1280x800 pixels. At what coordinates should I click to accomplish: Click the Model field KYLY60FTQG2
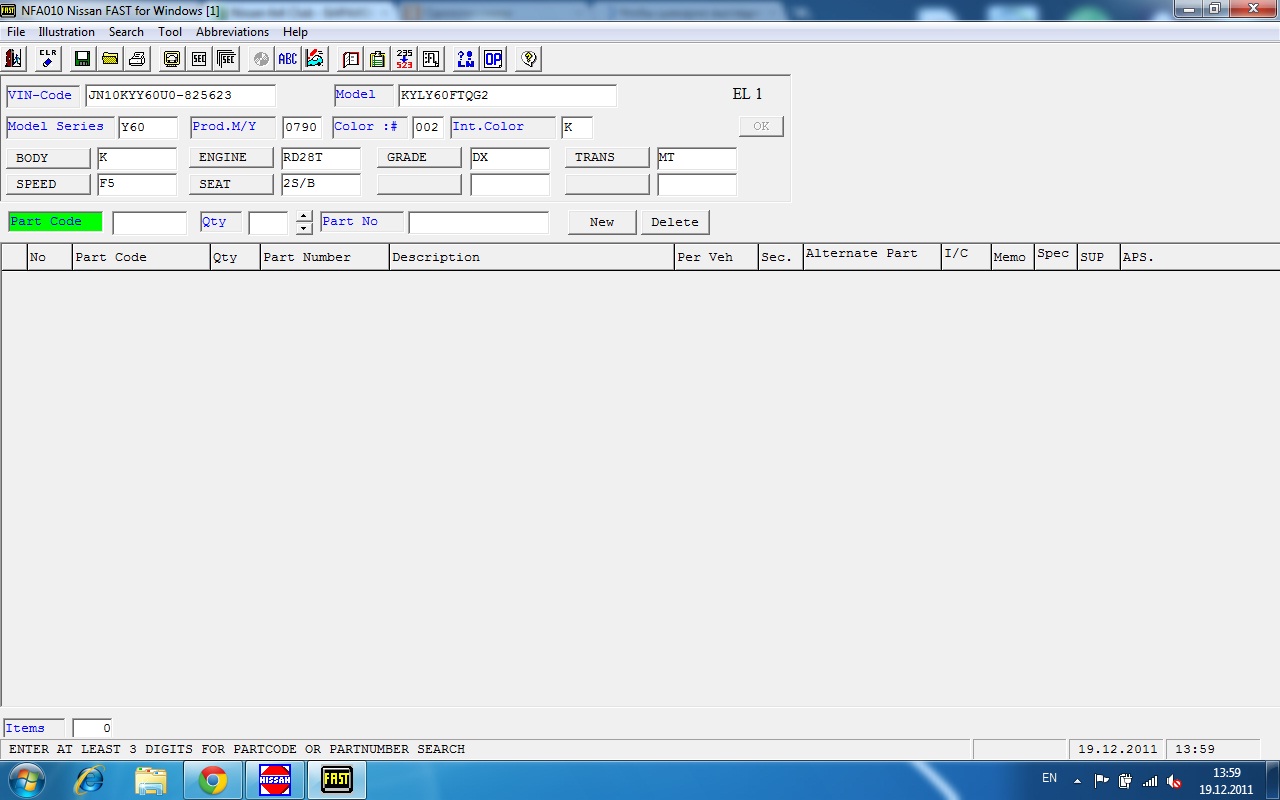tap(508, 96)
